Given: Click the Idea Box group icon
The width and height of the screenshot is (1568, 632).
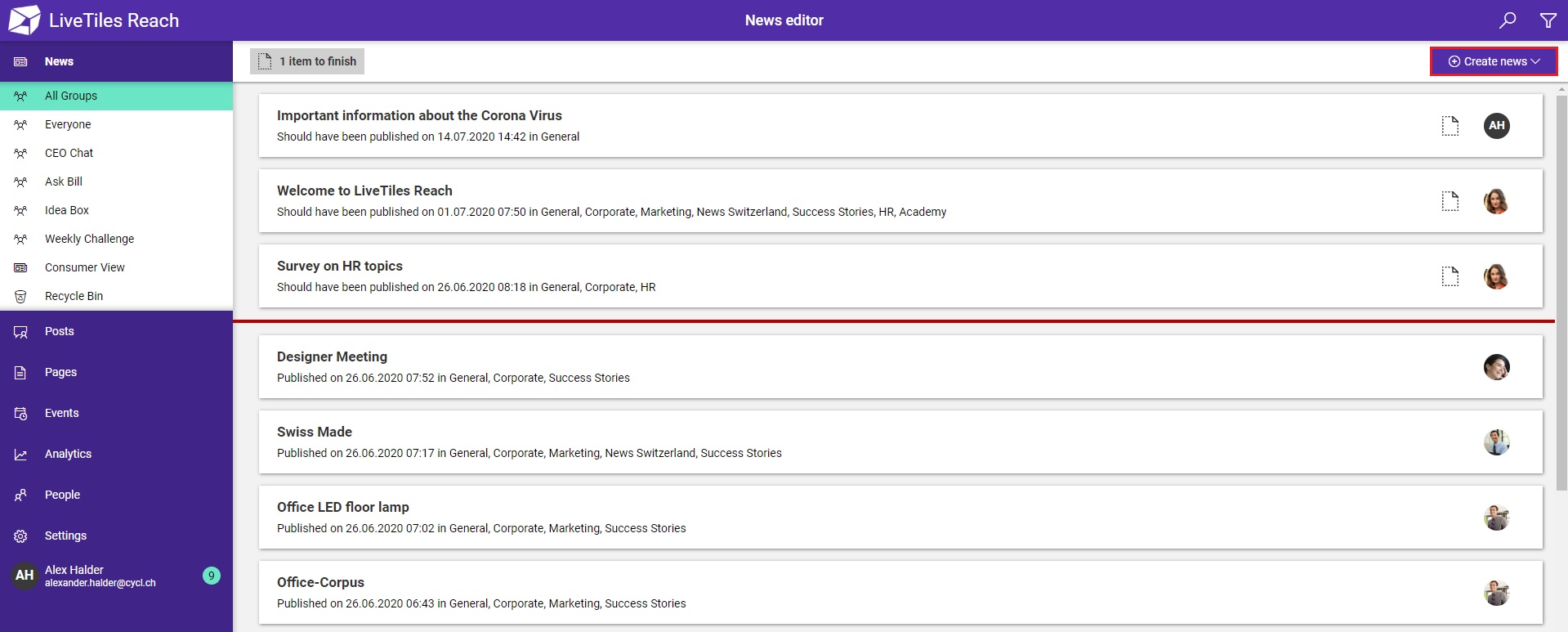Looking at the screenshot, I should pyautogui.click(x=20, y=210).
